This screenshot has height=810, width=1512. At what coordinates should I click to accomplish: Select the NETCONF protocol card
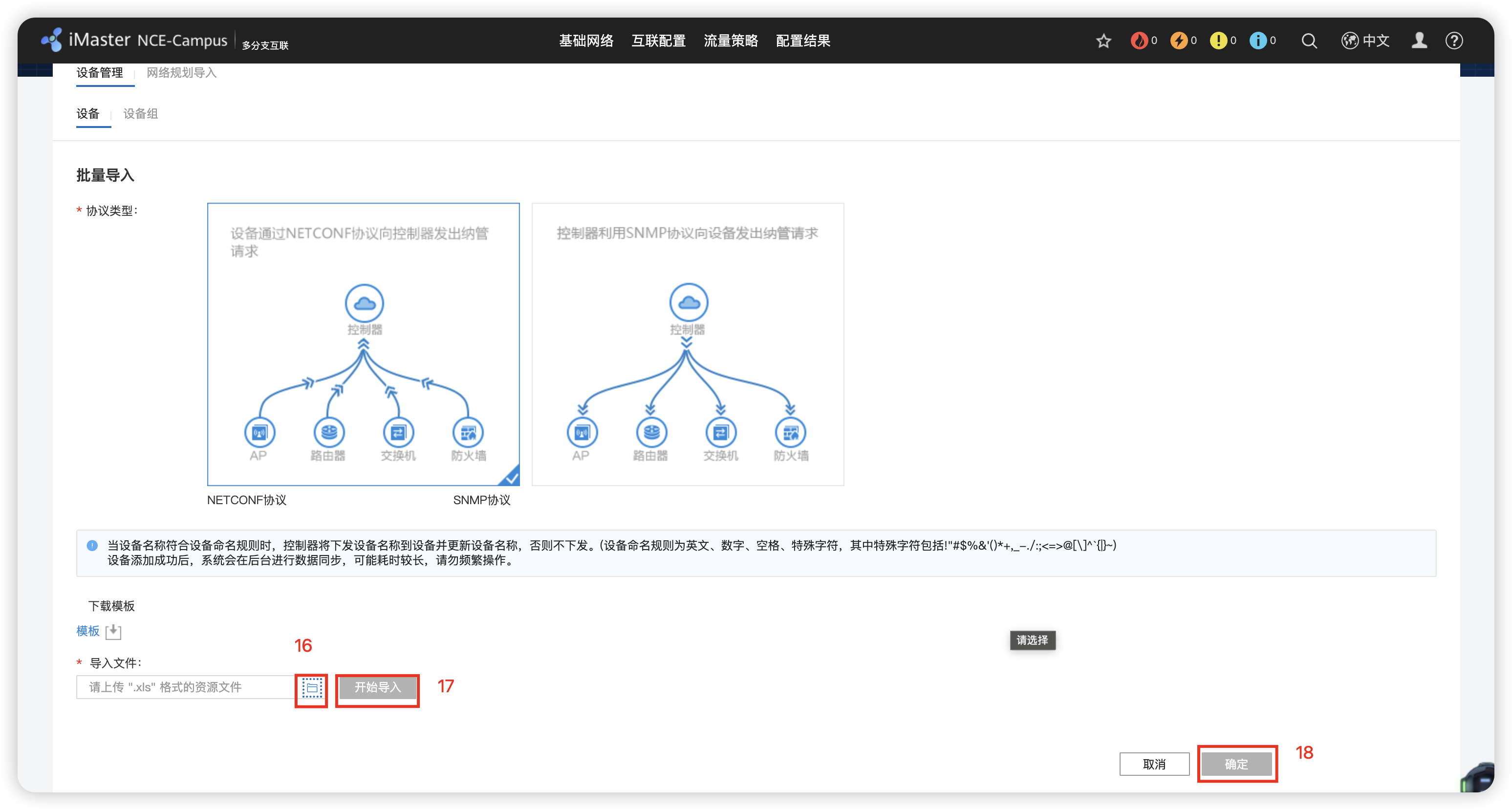pyautogui.click(x=363, y=344)
